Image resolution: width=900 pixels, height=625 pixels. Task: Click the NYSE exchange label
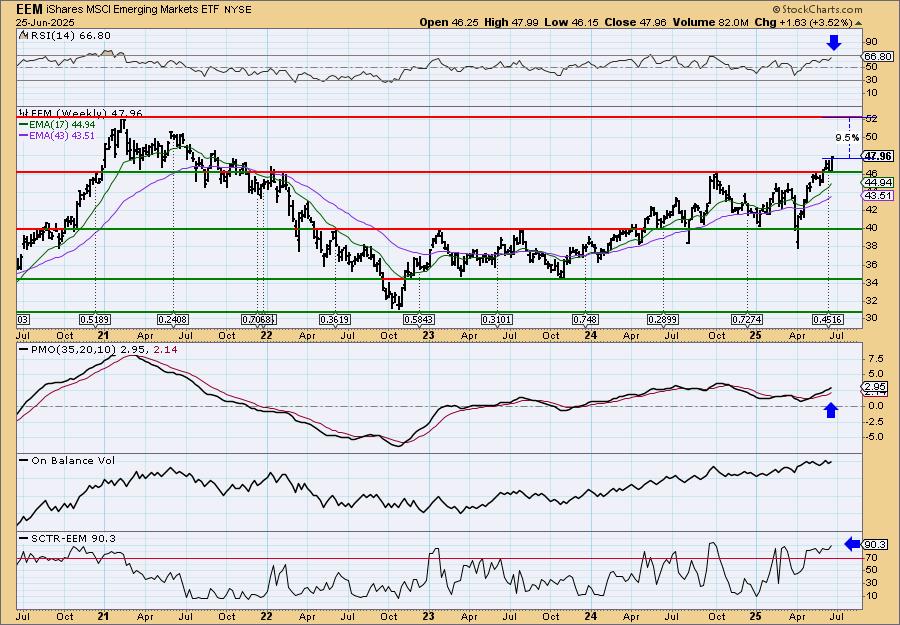click(x=238, y=10)
